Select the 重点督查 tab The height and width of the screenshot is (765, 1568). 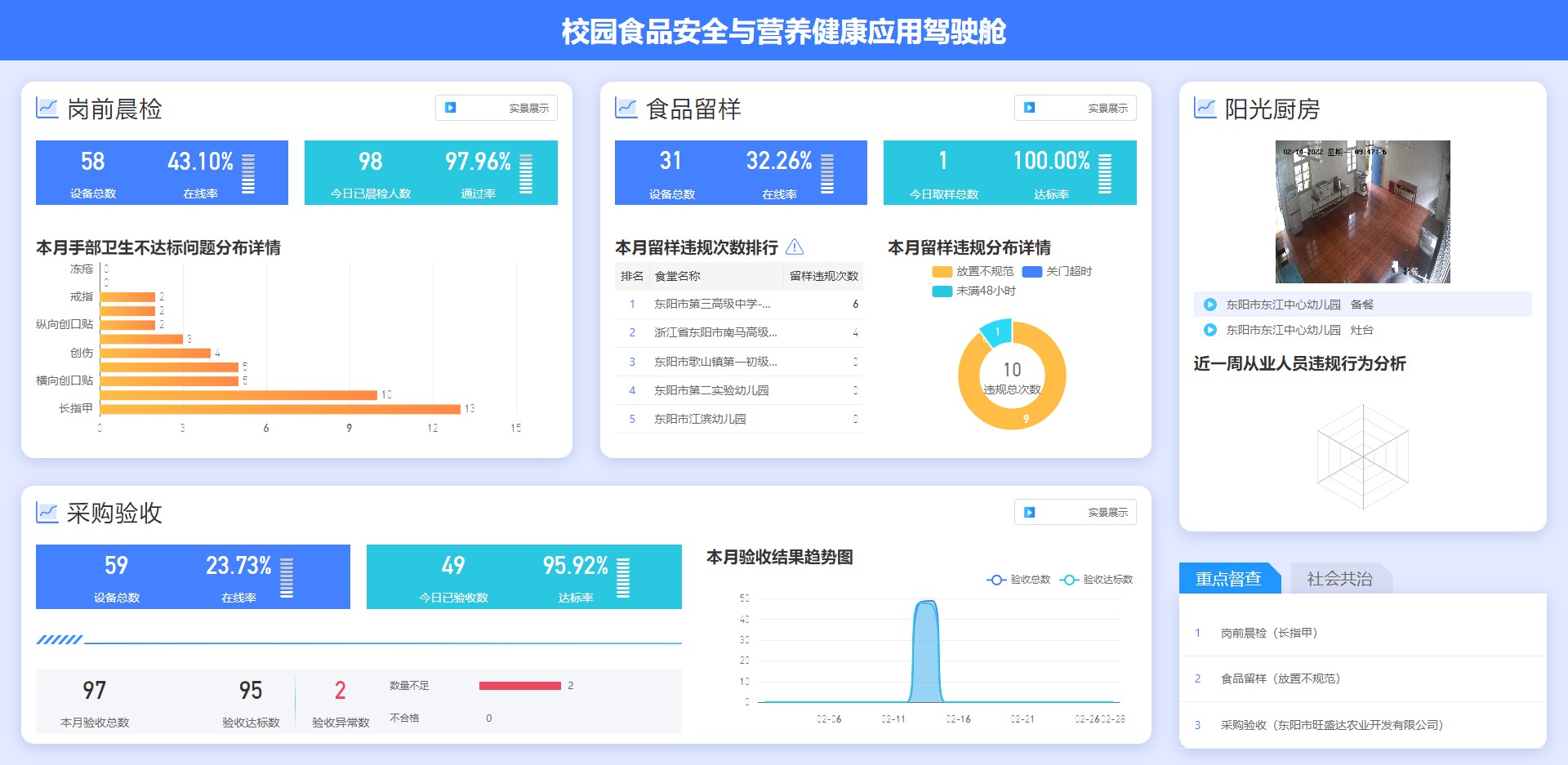click(1228, 579)
